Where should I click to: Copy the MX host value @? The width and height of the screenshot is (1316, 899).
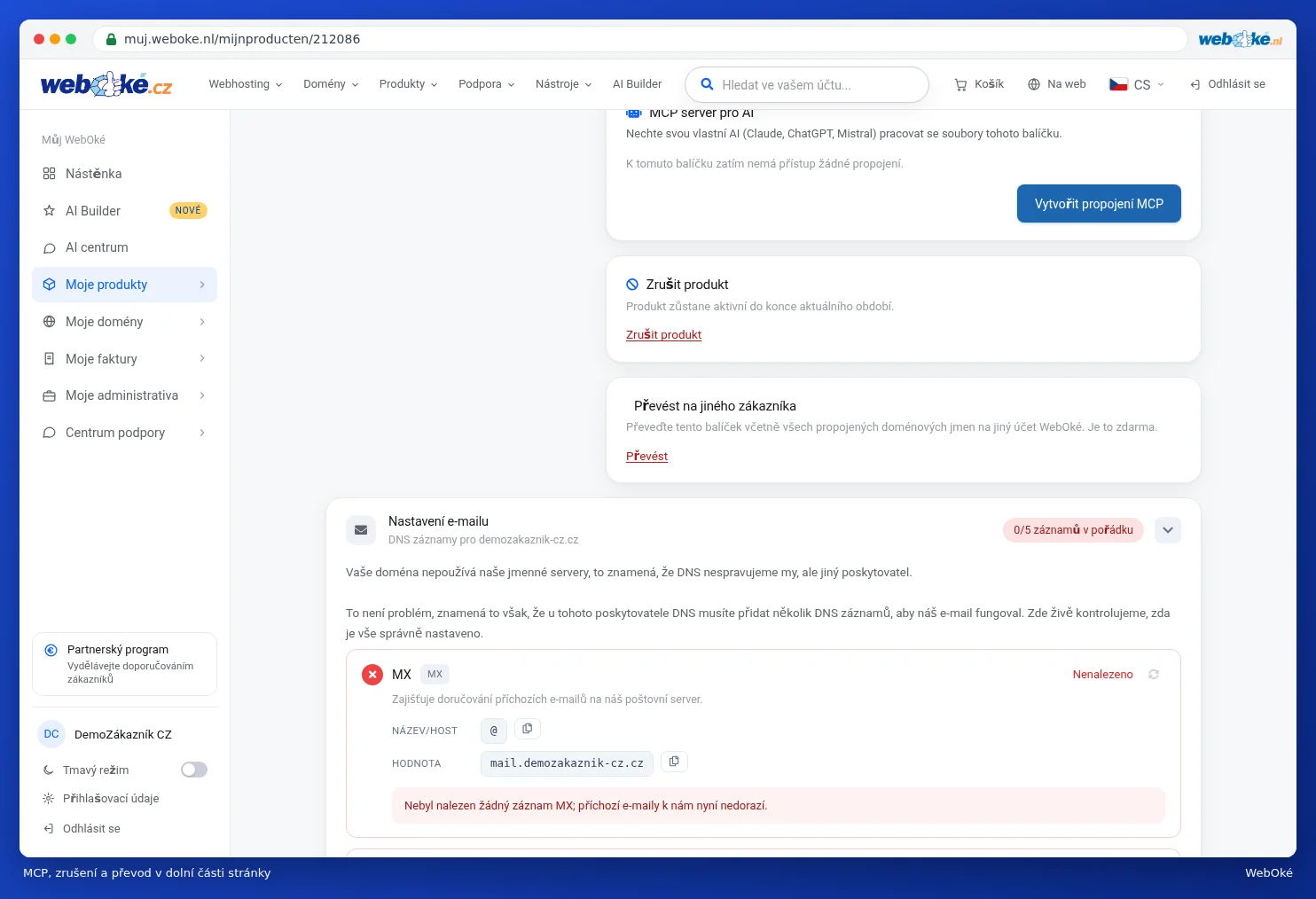528,729
